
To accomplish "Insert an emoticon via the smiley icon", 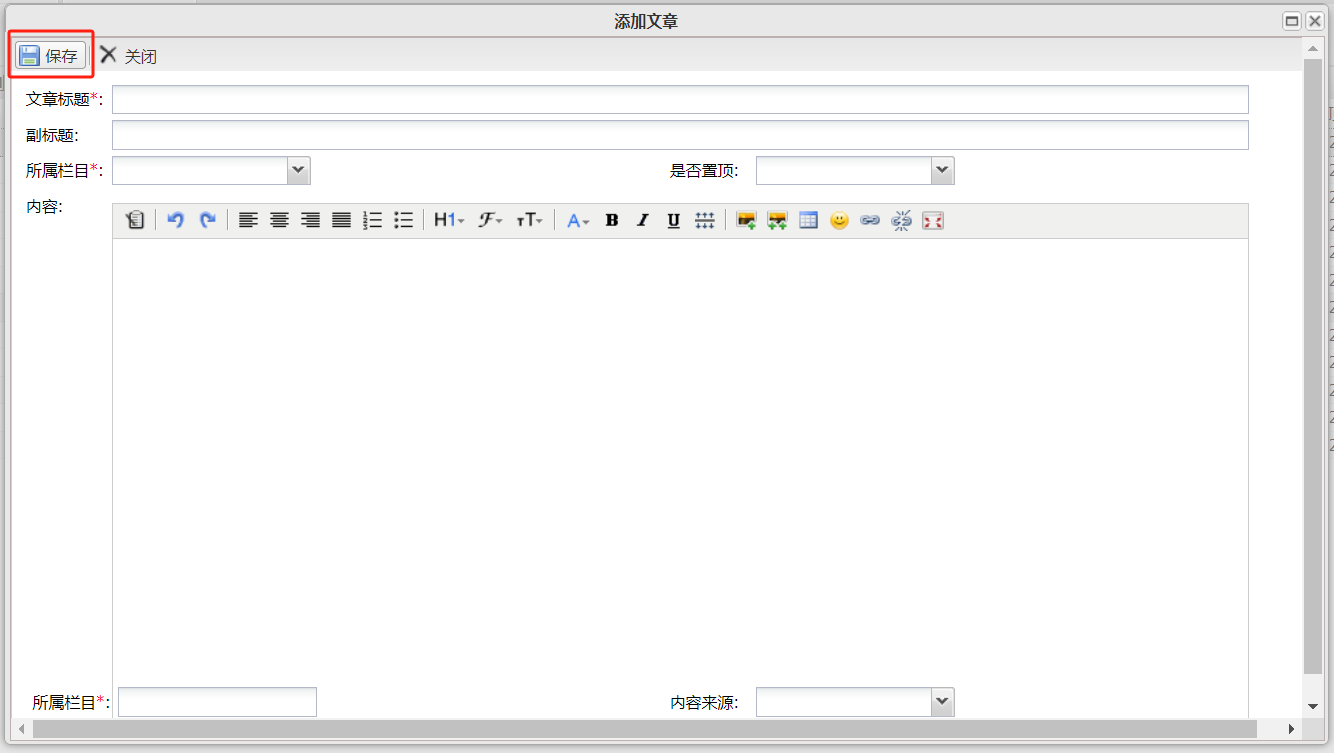I will pos(839,221).
